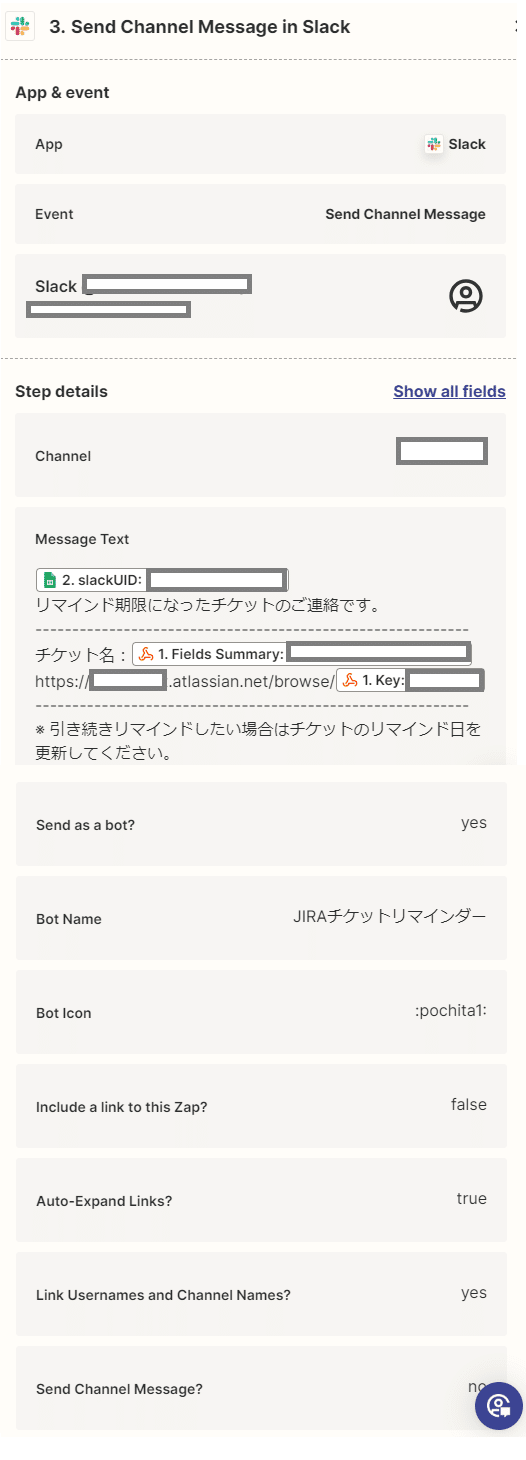
Task: Click the Auto-Expand Links? true value
Action: coord(471,1199)
